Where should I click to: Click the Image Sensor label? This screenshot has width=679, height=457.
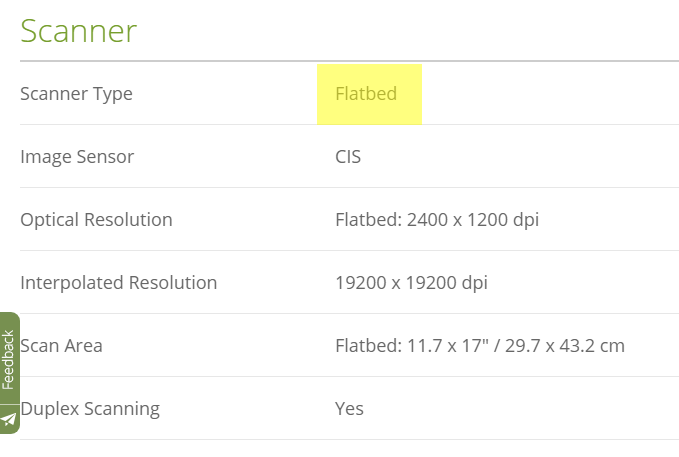(x=77, y=157)
